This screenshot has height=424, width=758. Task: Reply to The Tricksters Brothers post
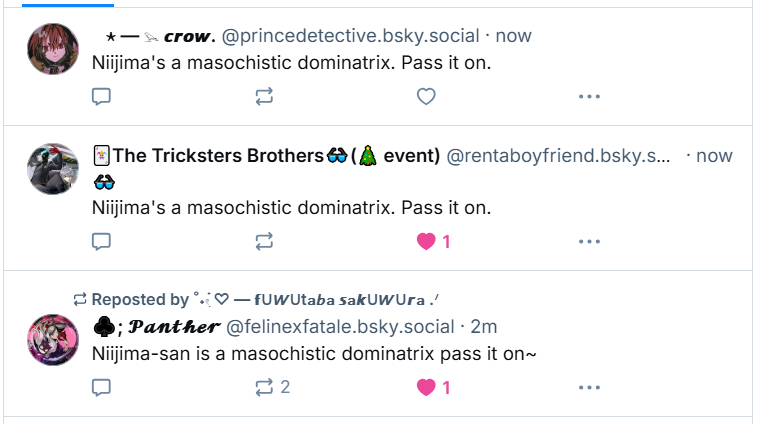point(101,242)
